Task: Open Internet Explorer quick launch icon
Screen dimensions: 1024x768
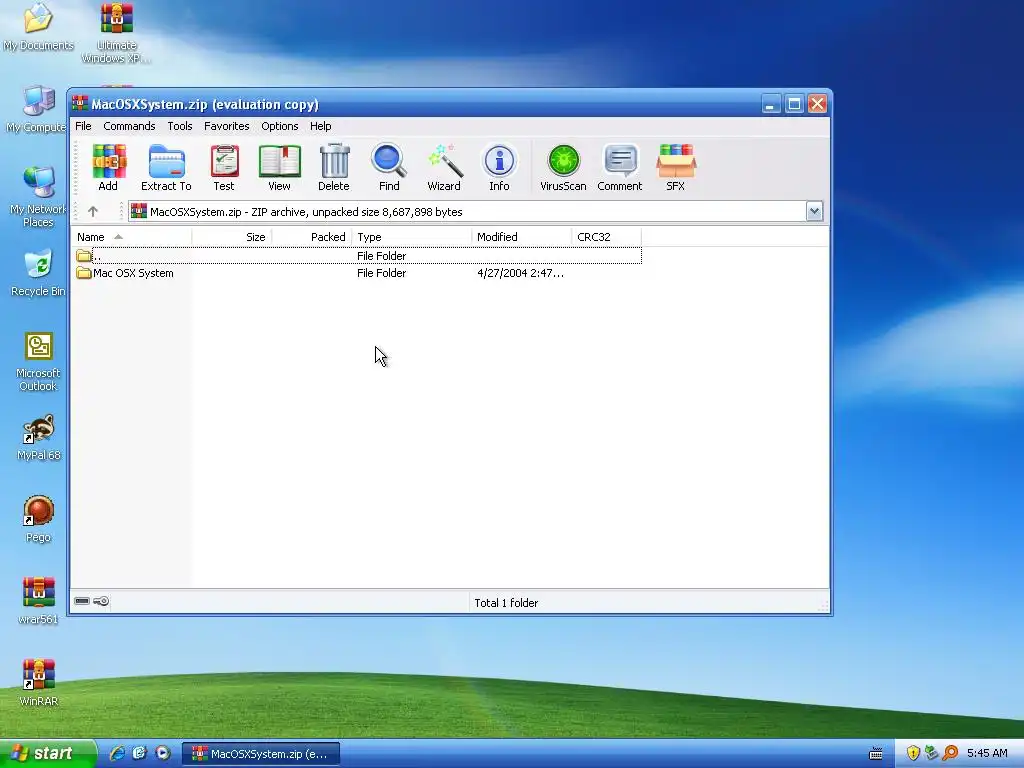Action: (117, 753)
